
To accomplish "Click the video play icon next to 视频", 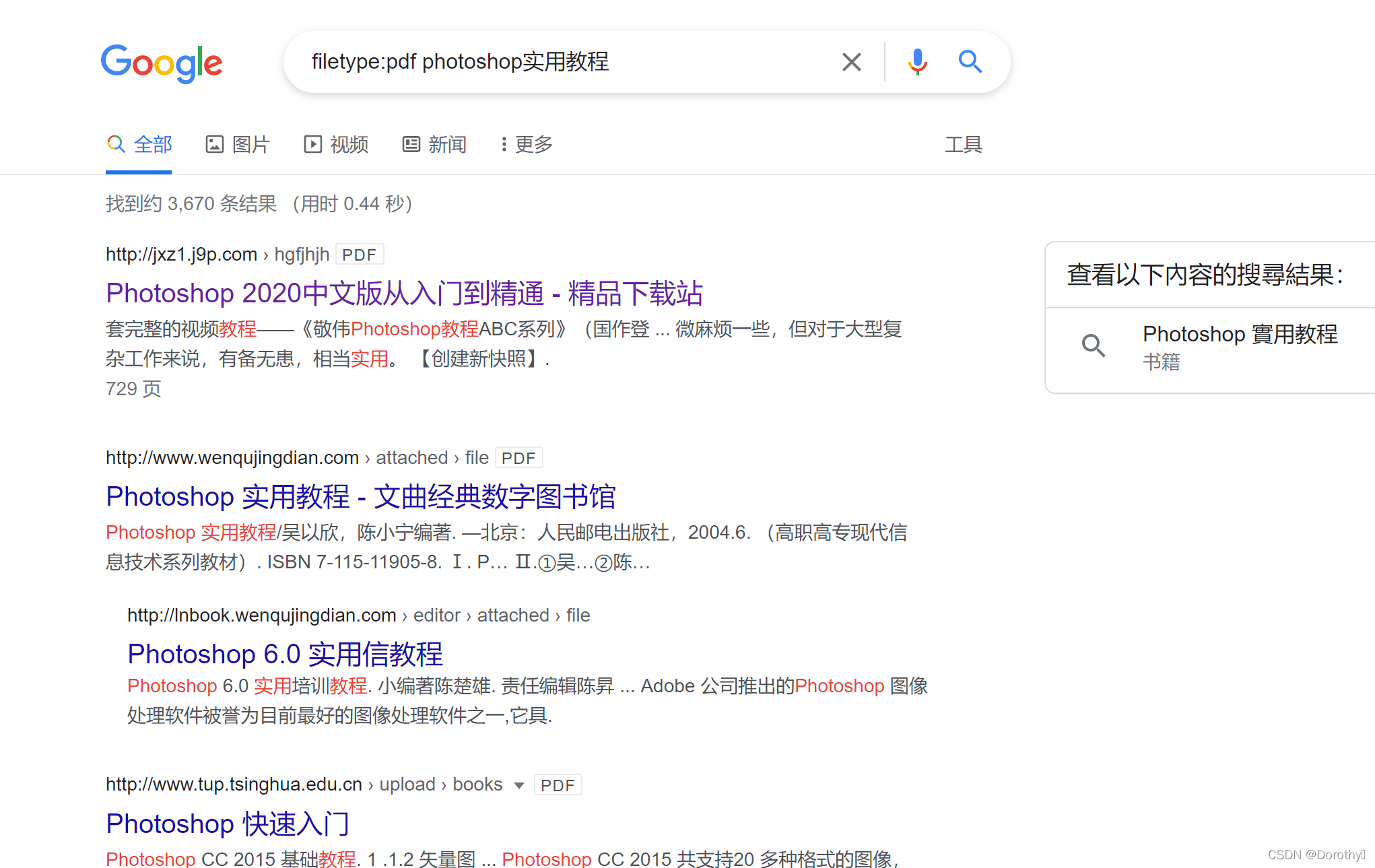I will (x=312, y=144).
